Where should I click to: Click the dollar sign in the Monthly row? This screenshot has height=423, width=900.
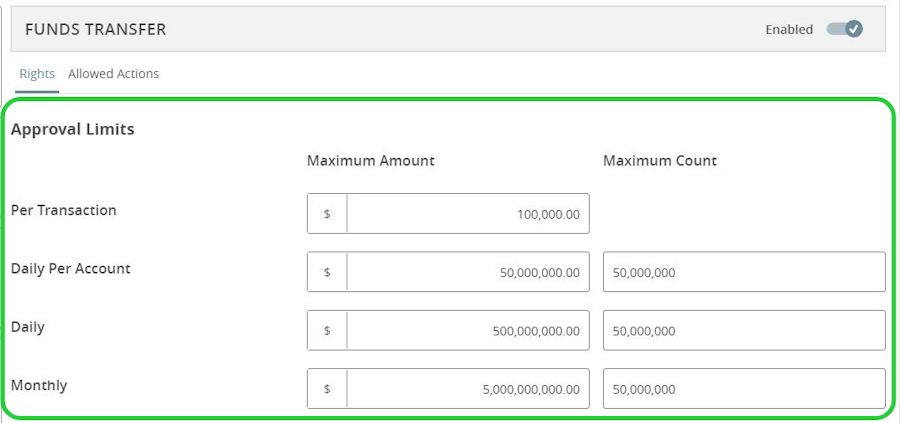point(327,389)
